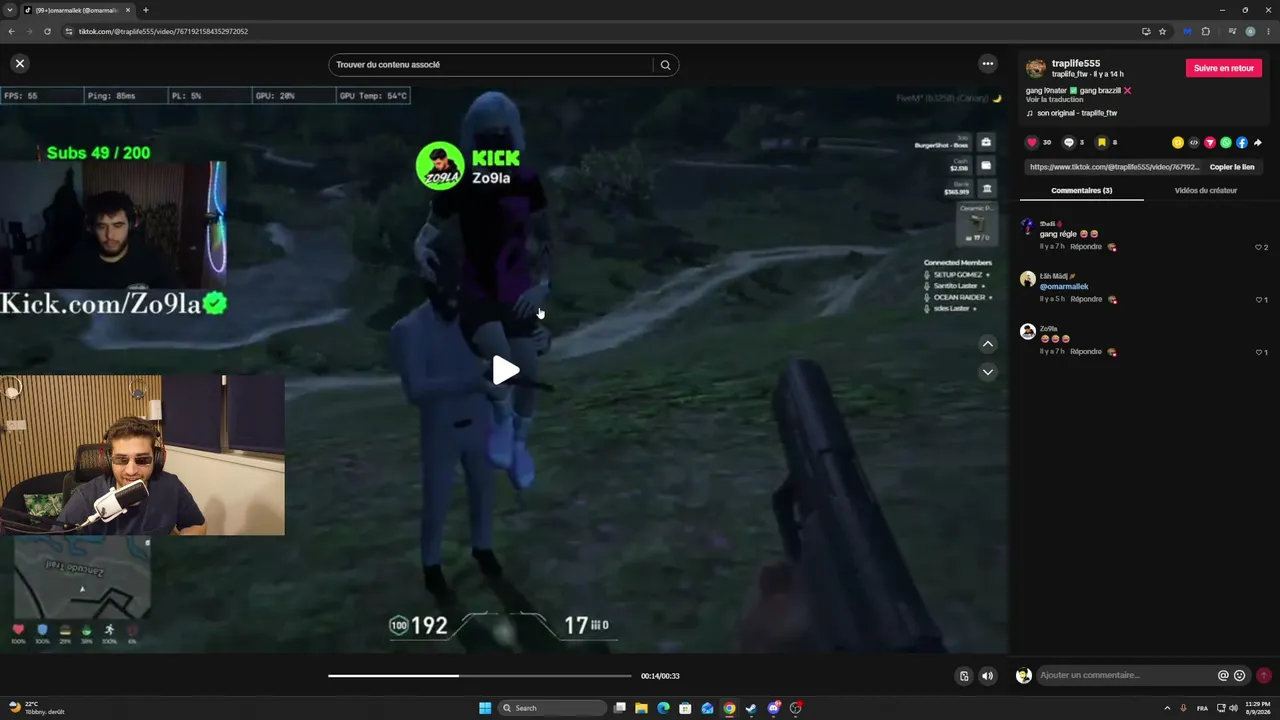1280x720 pixels.
Task: Post comment with red send arrow
Action: click(x=1264, y=676)
